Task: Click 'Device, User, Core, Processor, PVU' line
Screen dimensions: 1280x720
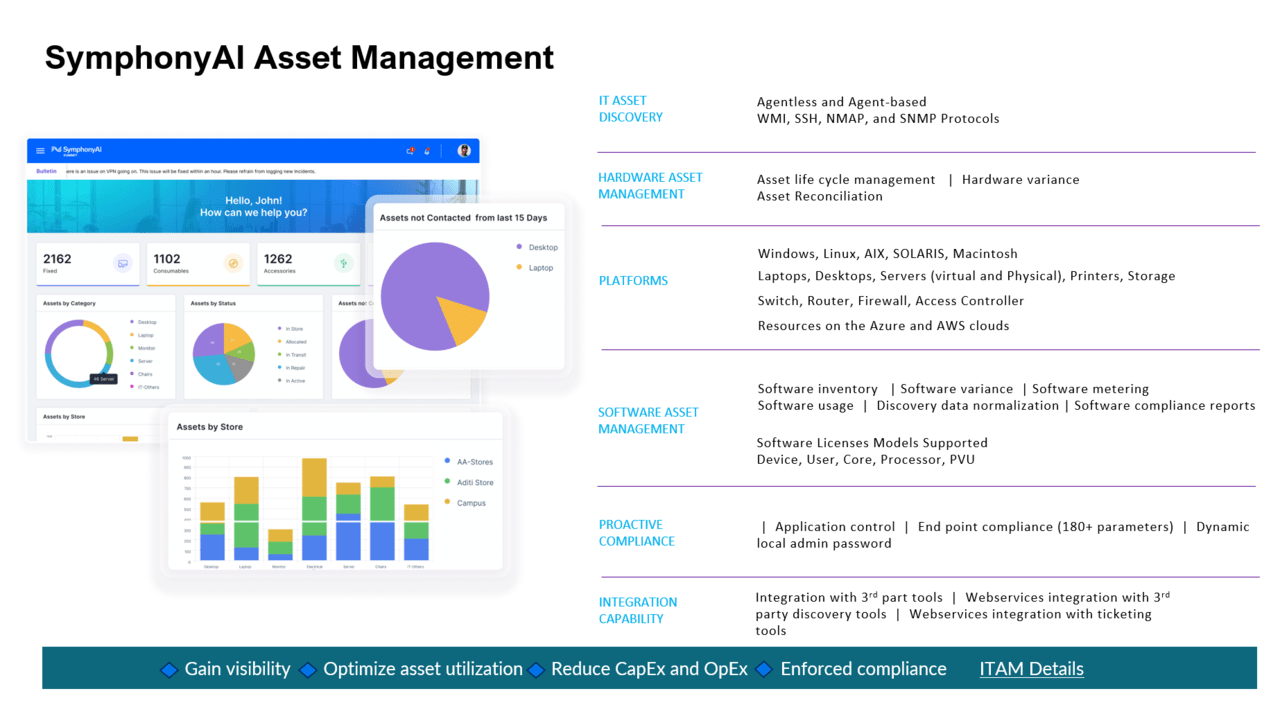Action: [866, 460]
